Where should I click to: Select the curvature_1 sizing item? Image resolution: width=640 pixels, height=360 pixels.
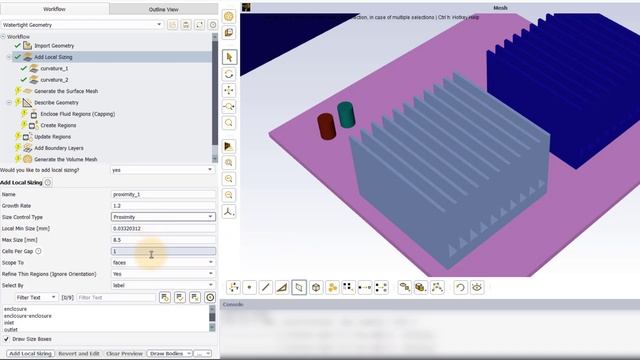54,69
